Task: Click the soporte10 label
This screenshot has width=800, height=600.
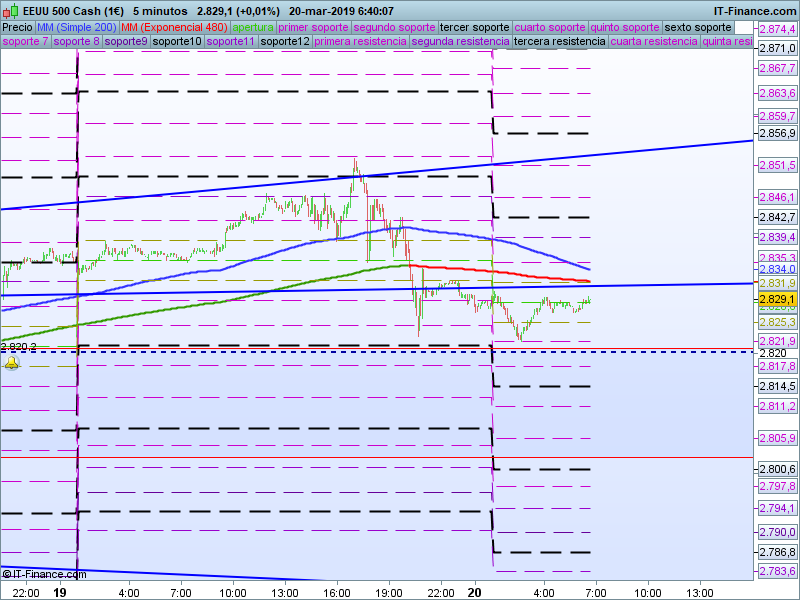Action: tap(177, 41)
